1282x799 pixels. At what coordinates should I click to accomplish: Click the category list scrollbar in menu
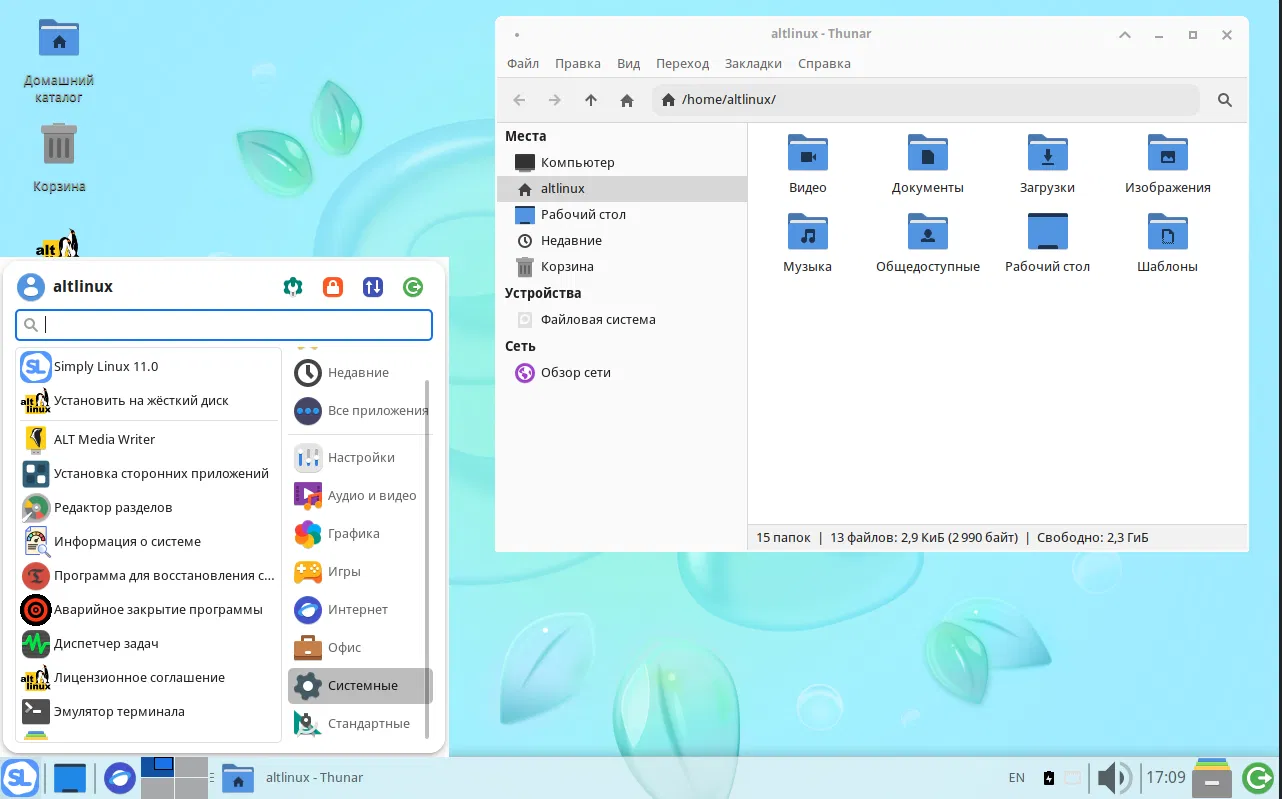pos(428,558)
